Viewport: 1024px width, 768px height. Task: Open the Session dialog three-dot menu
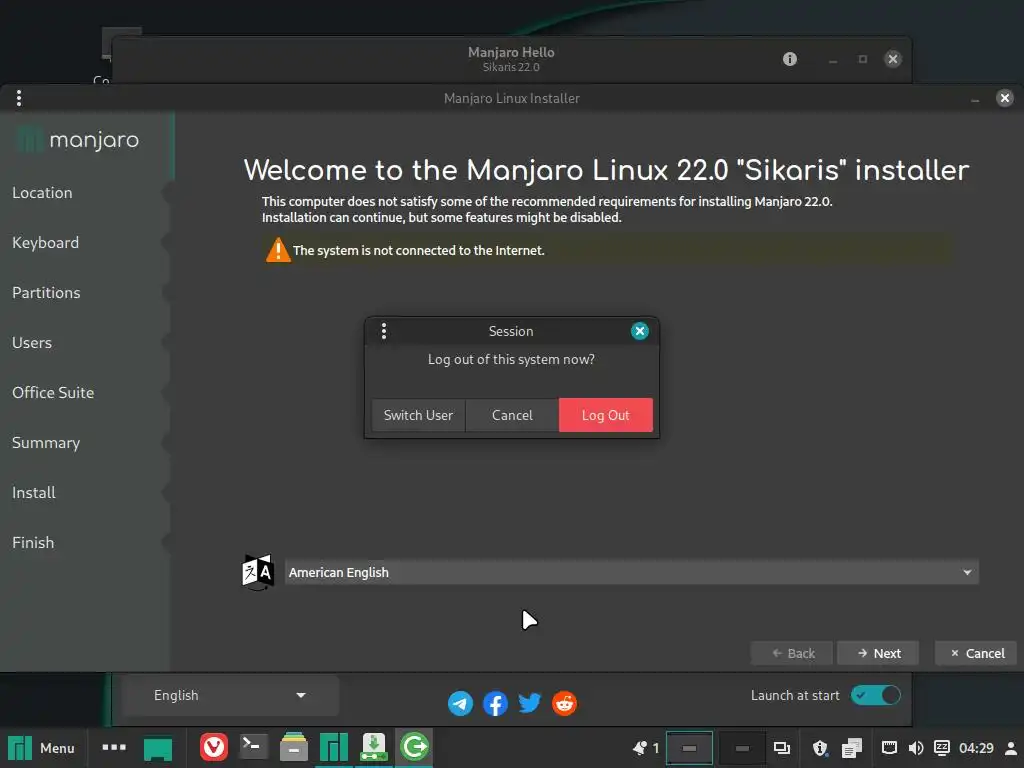point(384,331)
